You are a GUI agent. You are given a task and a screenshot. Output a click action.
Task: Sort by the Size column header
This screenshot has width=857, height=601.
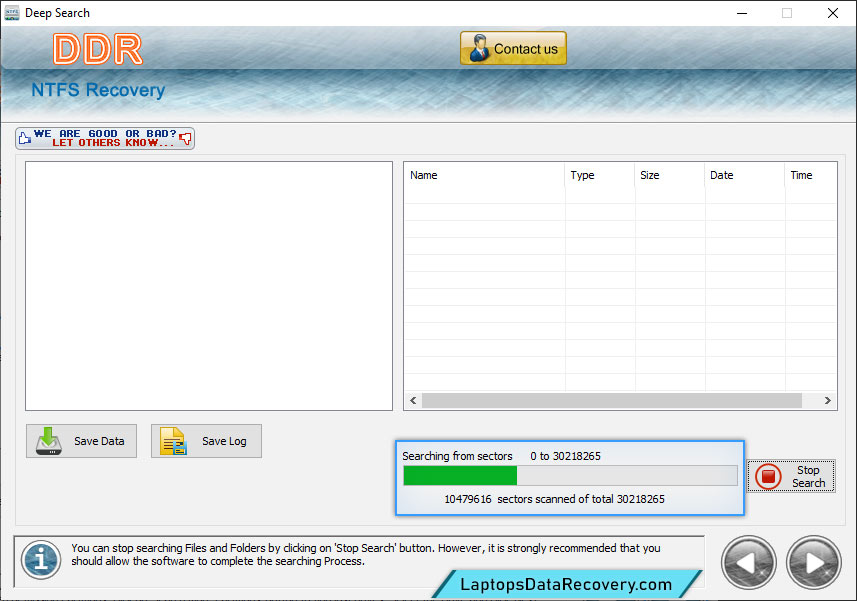click(x=670, y=175)
